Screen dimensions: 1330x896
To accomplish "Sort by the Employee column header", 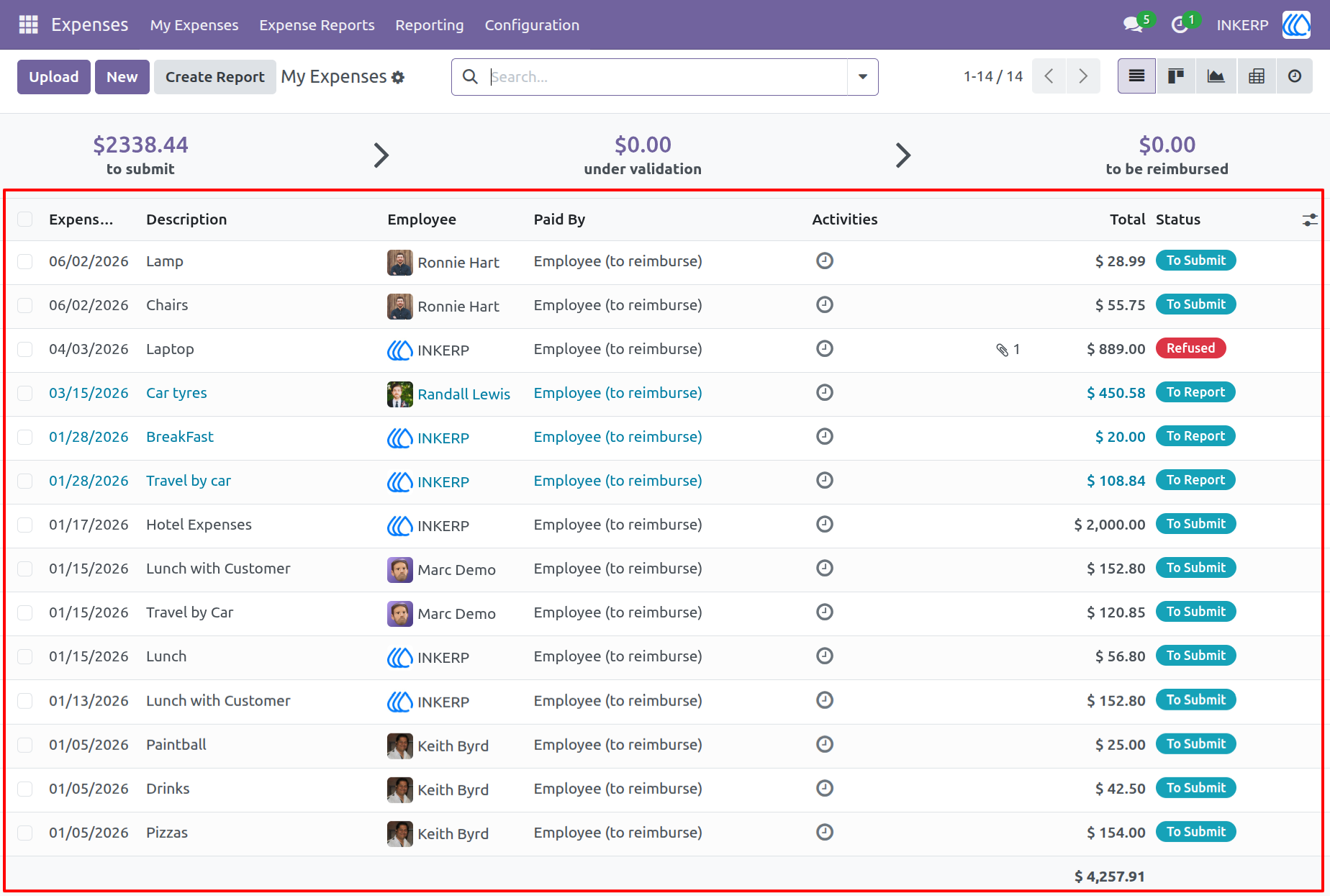I will point(422,220).
